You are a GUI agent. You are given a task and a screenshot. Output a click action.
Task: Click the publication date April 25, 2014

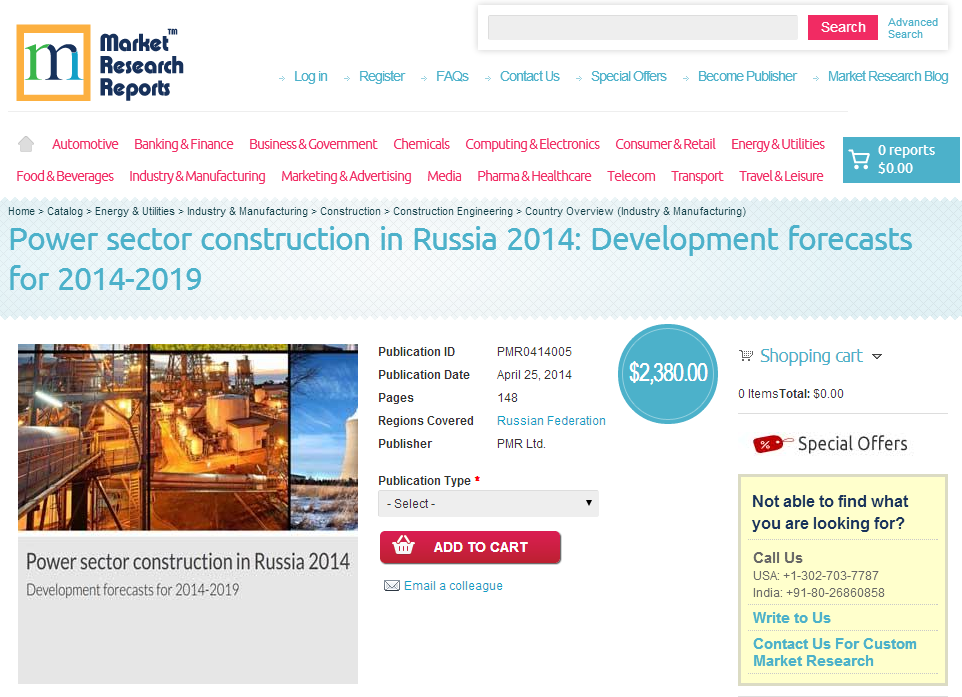click(534, 375)
